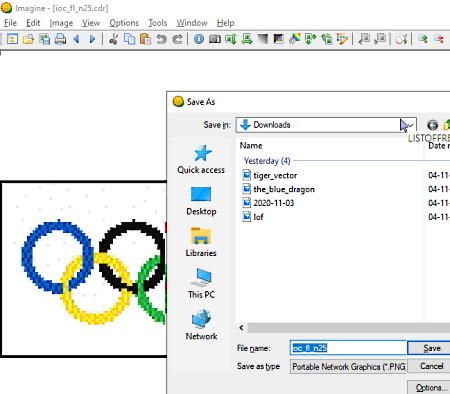
Task: Open the Help menu
Action: click(x=226, y=23)
